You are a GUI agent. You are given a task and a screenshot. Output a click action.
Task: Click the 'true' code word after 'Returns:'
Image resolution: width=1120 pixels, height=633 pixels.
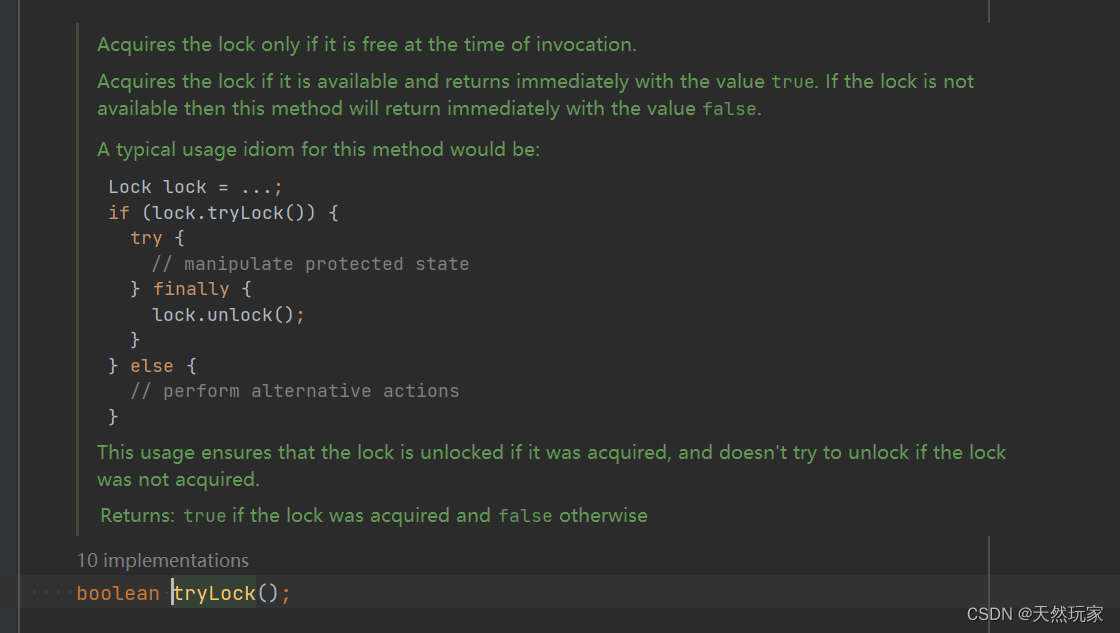point(205,516)
